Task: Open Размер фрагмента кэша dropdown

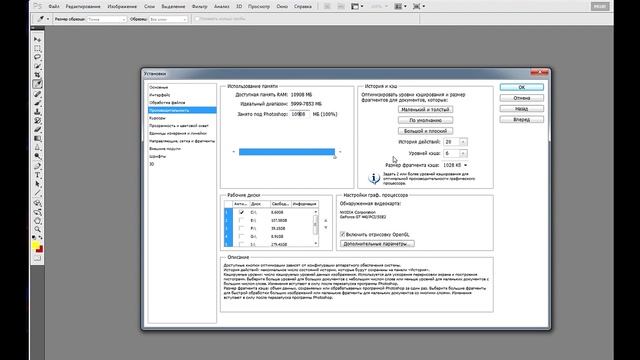Action: 455,165
